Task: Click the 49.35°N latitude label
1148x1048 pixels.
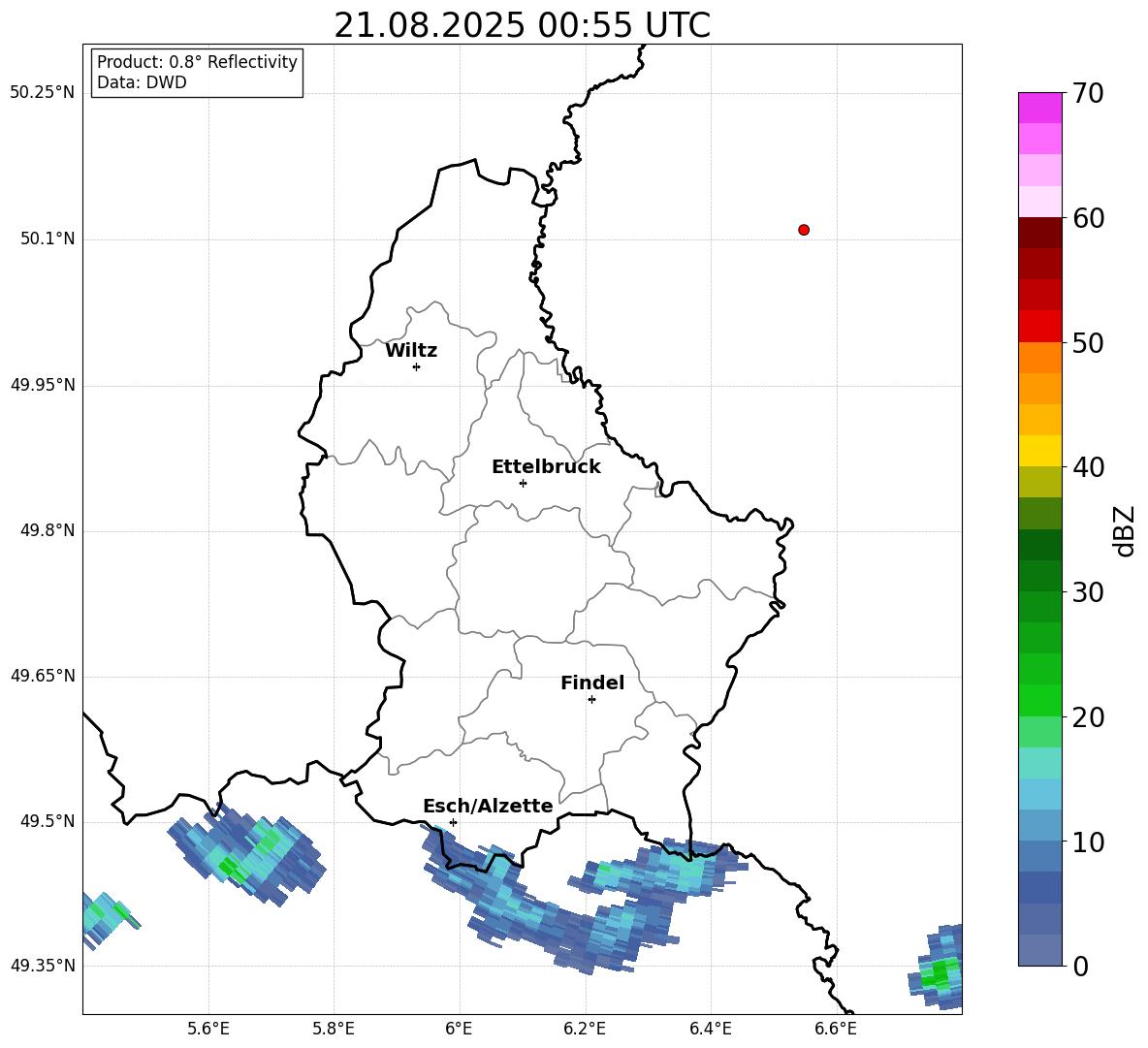Action: [x=43, y=966]
